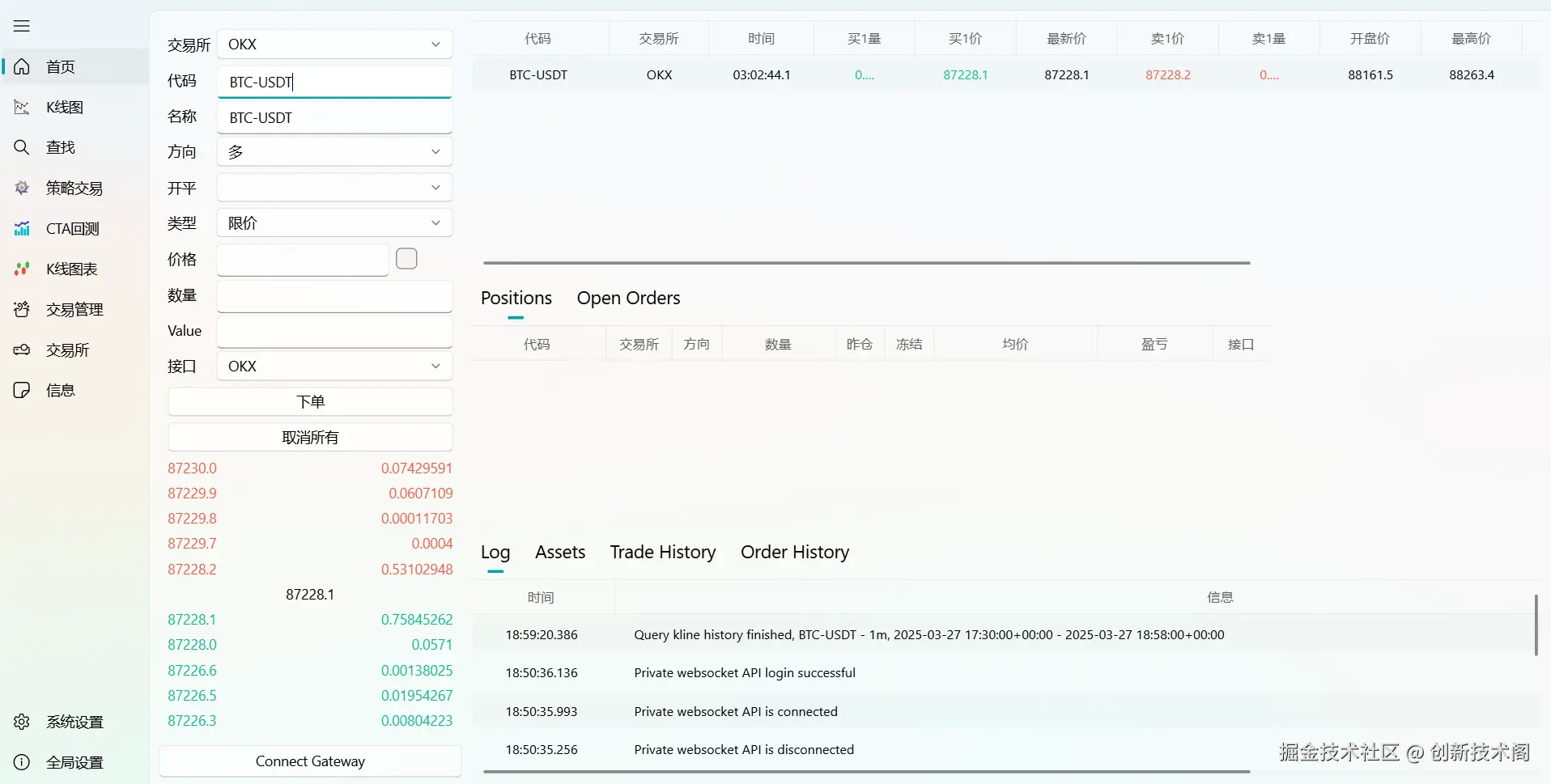1551x784 pixels.
Task: Click the 最新价 column header
Action: [x=1066, y=39]
